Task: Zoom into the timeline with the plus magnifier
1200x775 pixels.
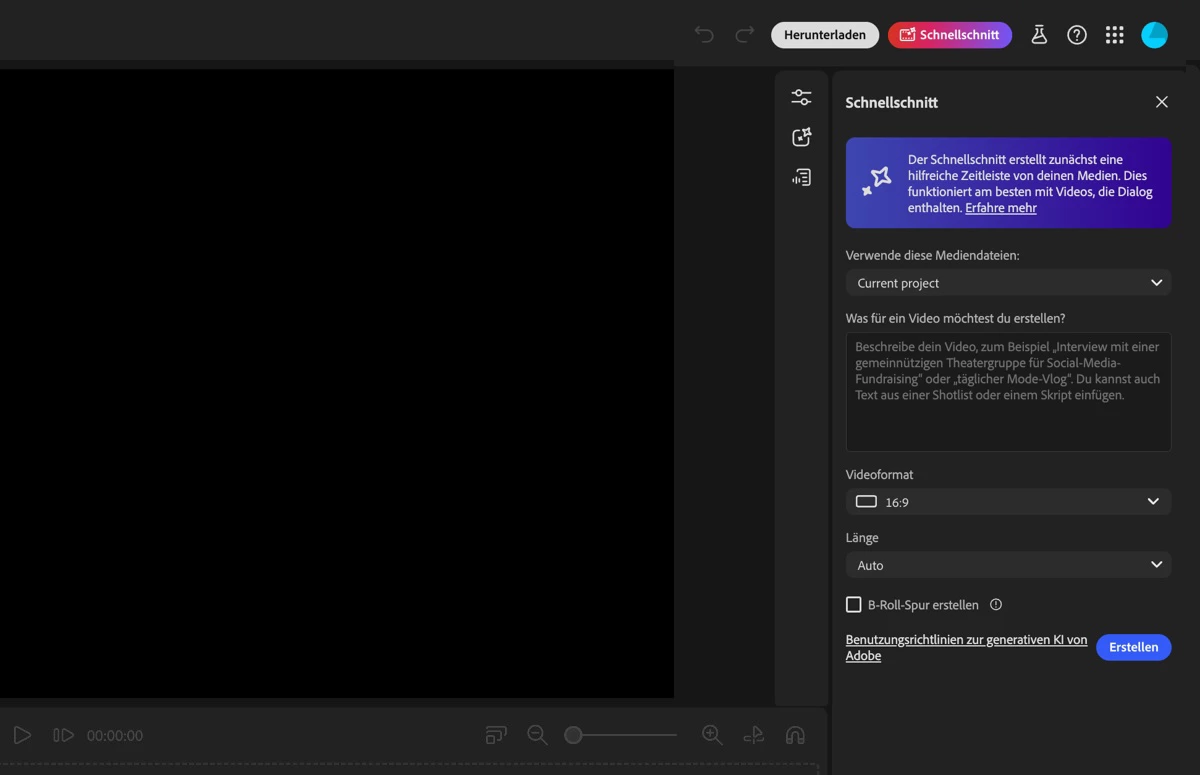Action: coord(712,735)
